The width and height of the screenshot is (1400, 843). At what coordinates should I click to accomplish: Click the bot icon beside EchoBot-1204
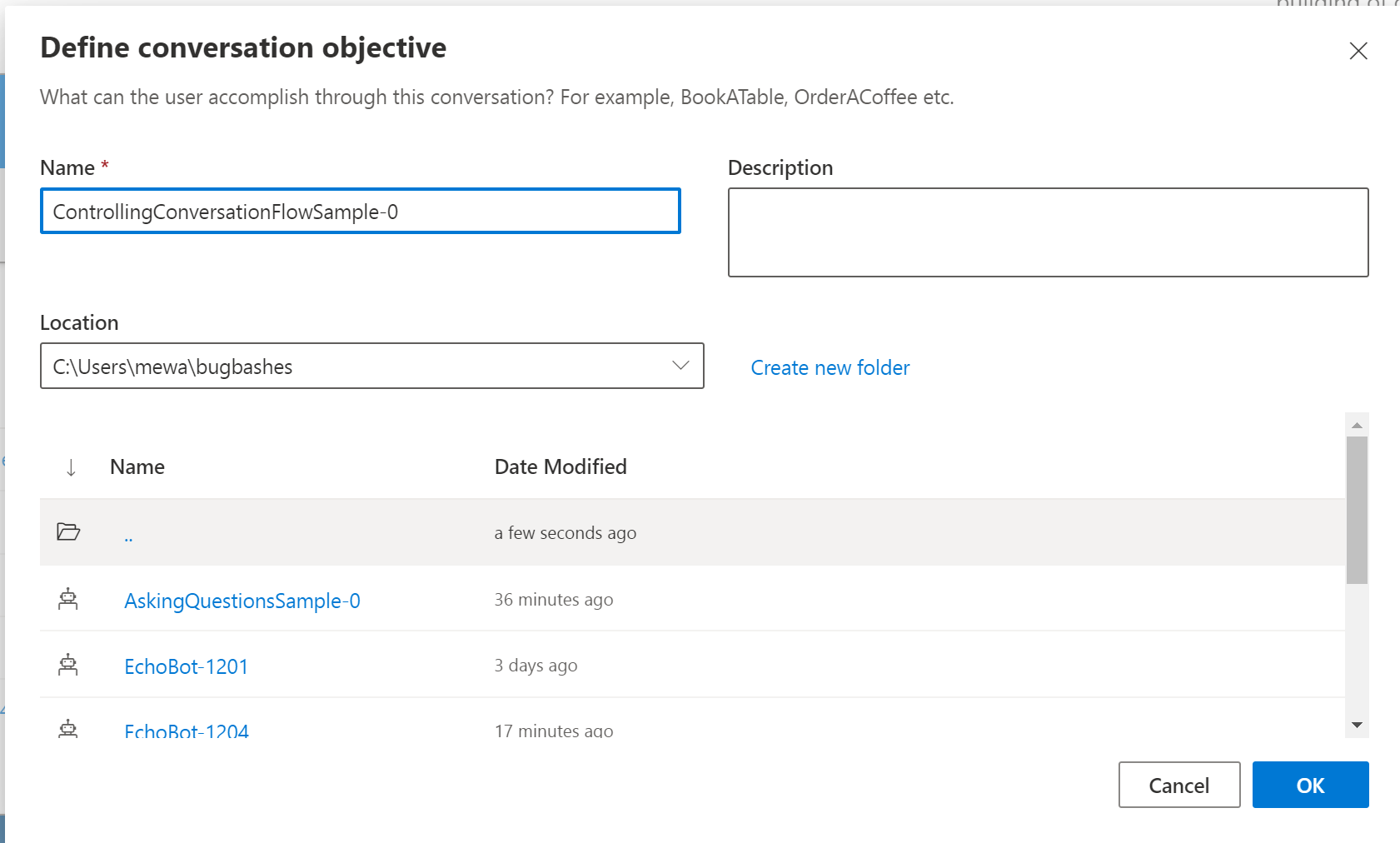tap(68, 730)
